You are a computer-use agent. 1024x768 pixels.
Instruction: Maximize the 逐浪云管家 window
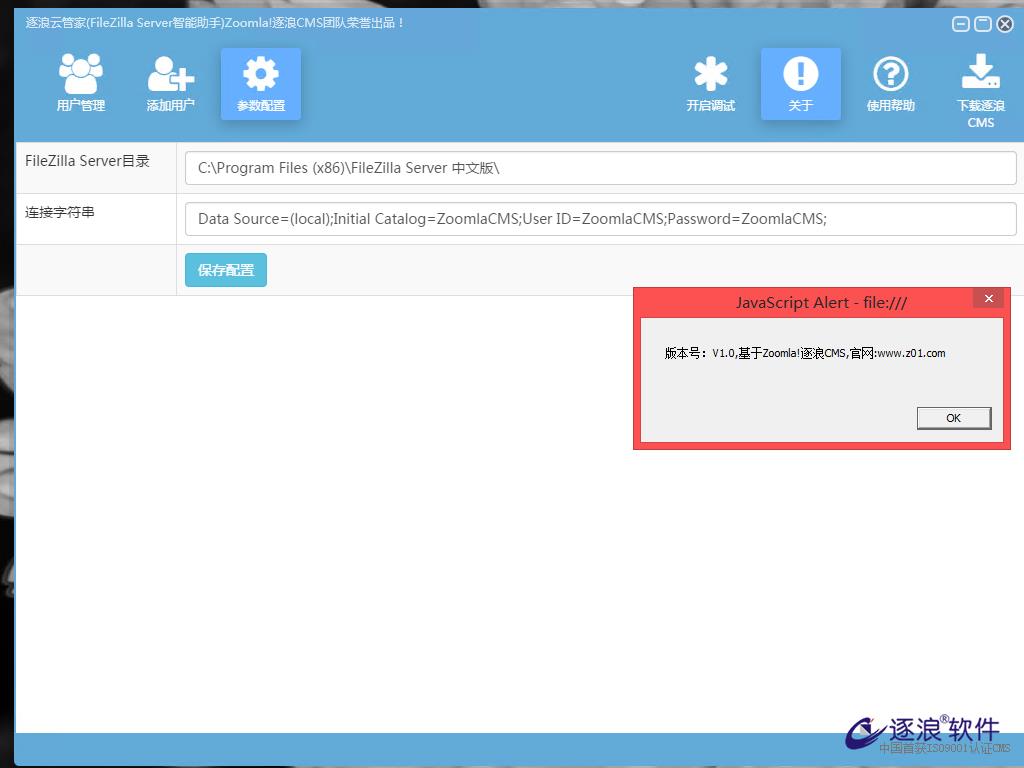pyautogui.click(x=983, y=24)
